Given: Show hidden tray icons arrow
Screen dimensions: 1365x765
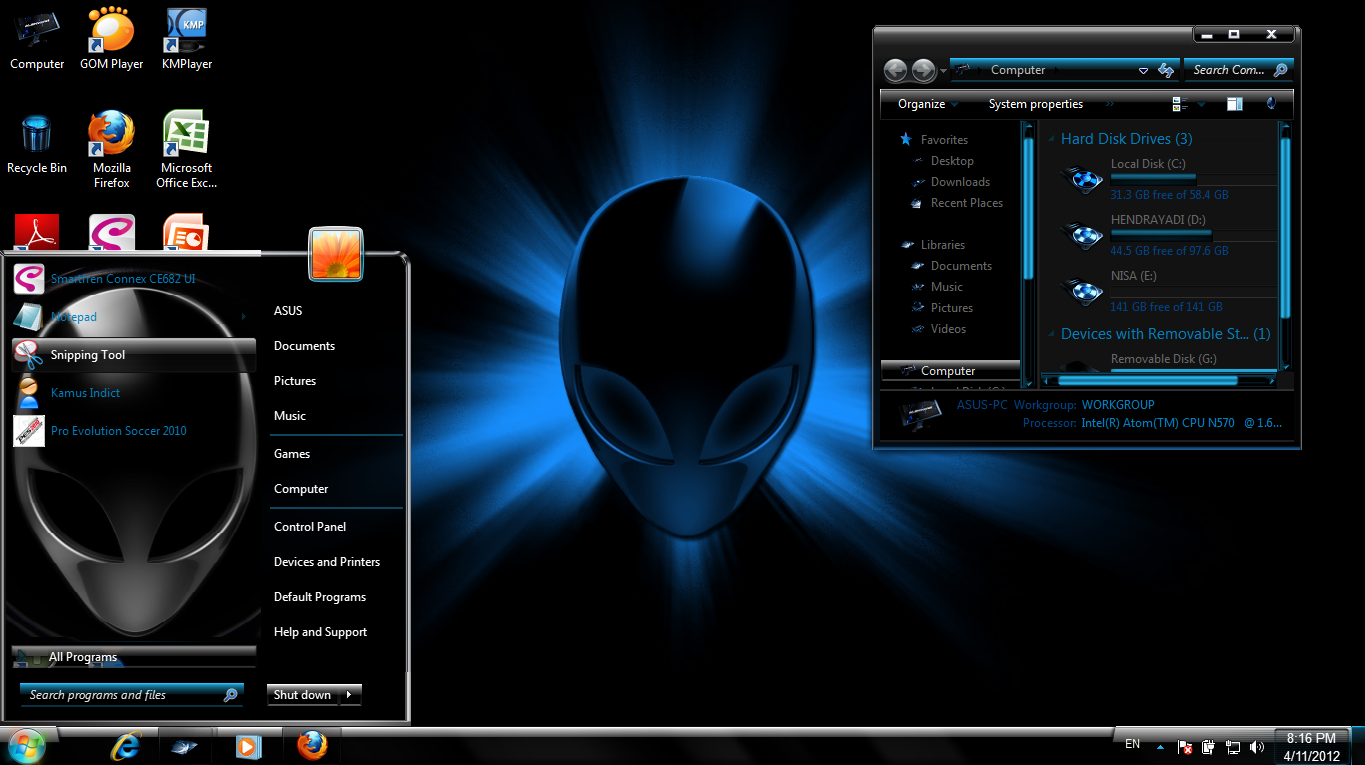Looking at the screenshot, I should [x=1160, y=746].
